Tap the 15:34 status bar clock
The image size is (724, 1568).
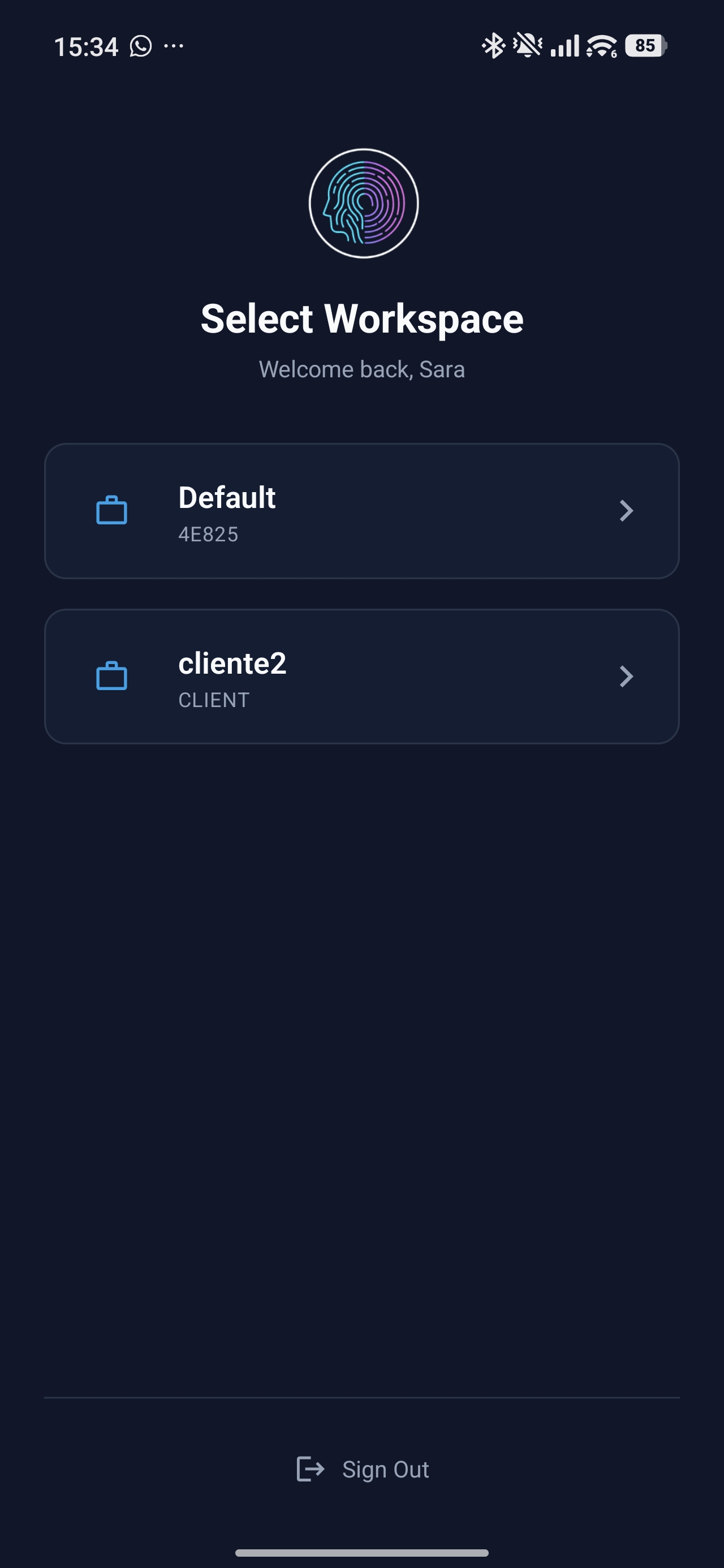86,47
